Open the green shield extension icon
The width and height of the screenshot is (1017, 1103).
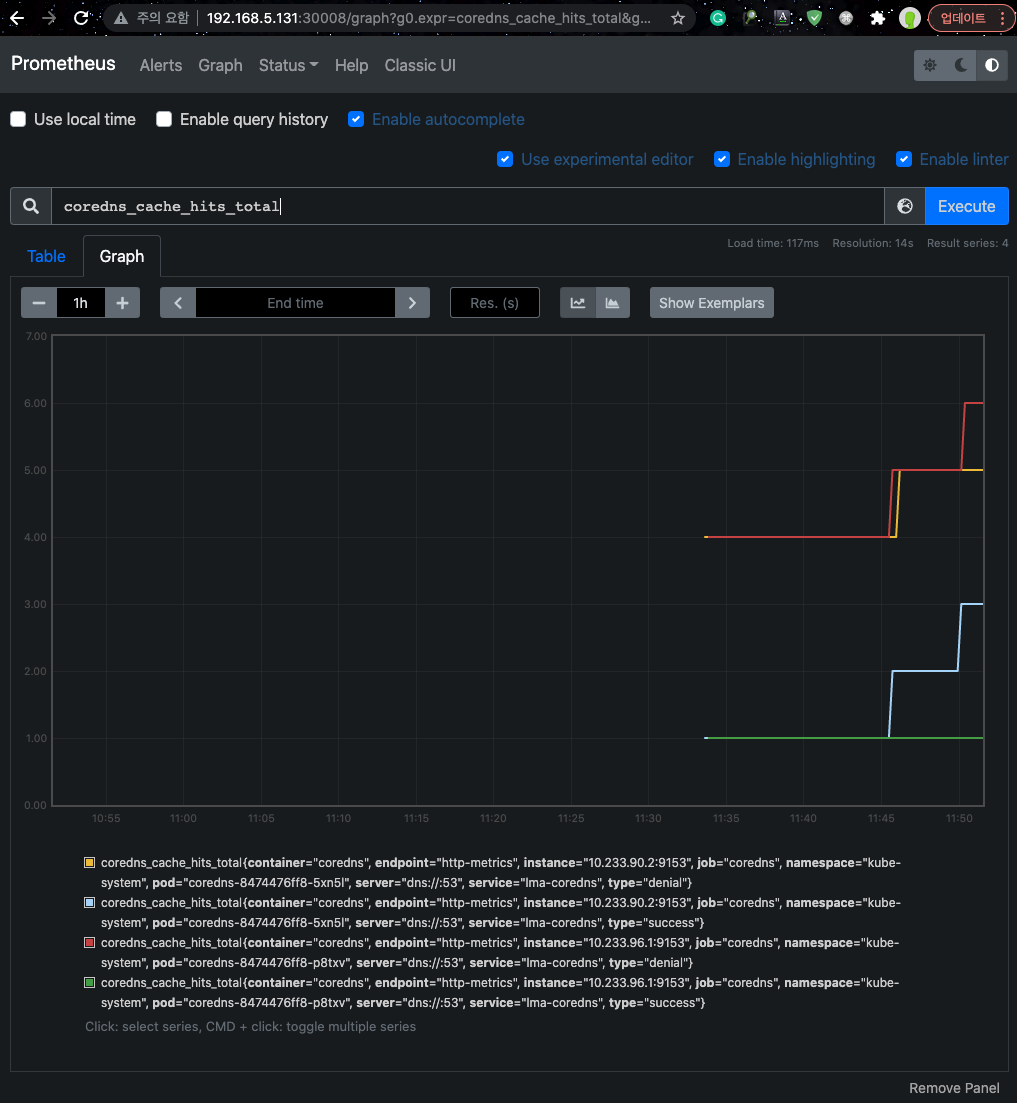(x=814, y=18)
